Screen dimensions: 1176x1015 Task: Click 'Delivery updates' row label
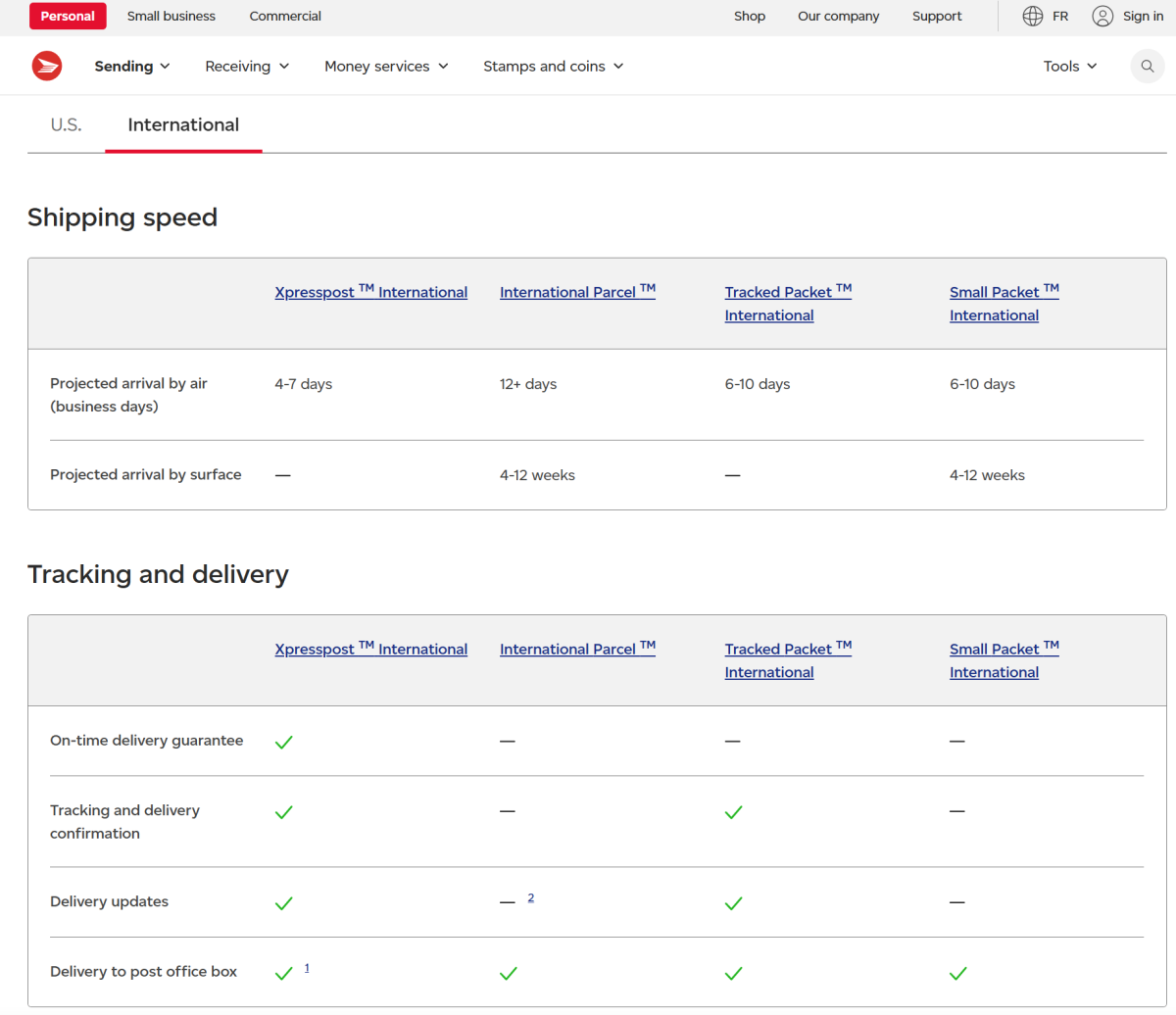coord(109,901)
